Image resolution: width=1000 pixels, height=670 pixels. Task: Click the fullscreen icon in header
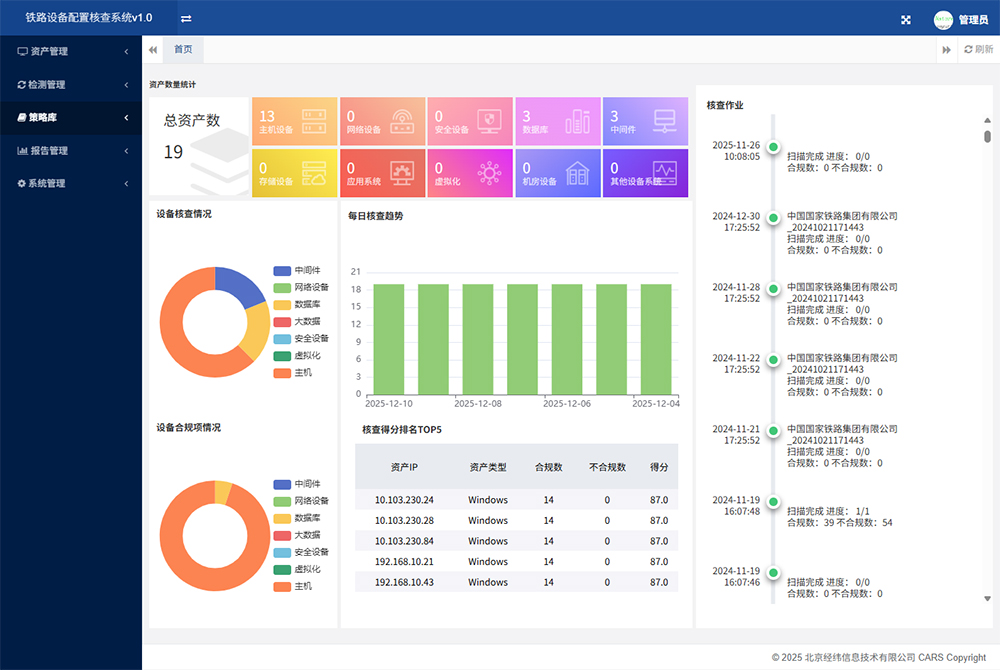906,19
